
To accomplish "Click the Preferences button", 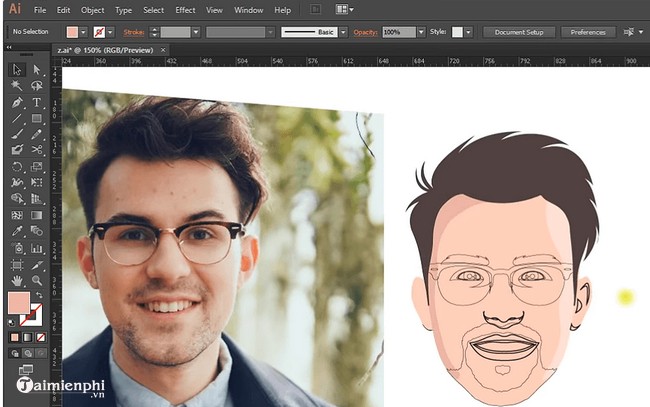I will pos(588,32).
